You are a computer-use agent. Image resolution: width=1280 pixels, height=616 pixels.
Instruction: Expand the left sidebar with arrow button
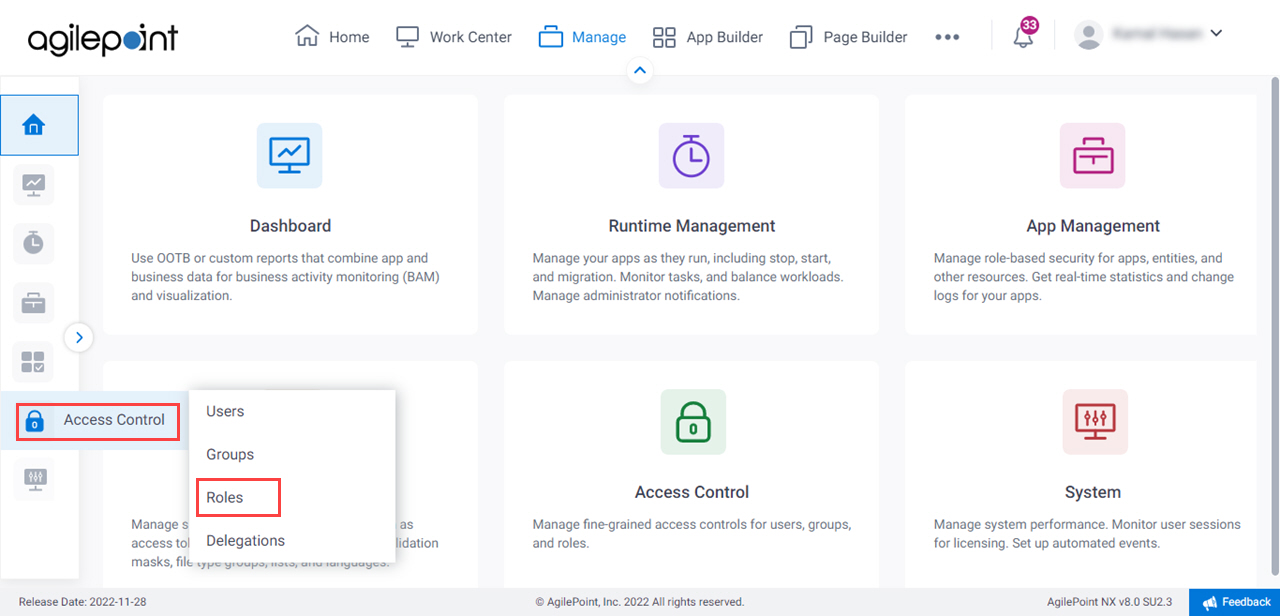(79, 338)
